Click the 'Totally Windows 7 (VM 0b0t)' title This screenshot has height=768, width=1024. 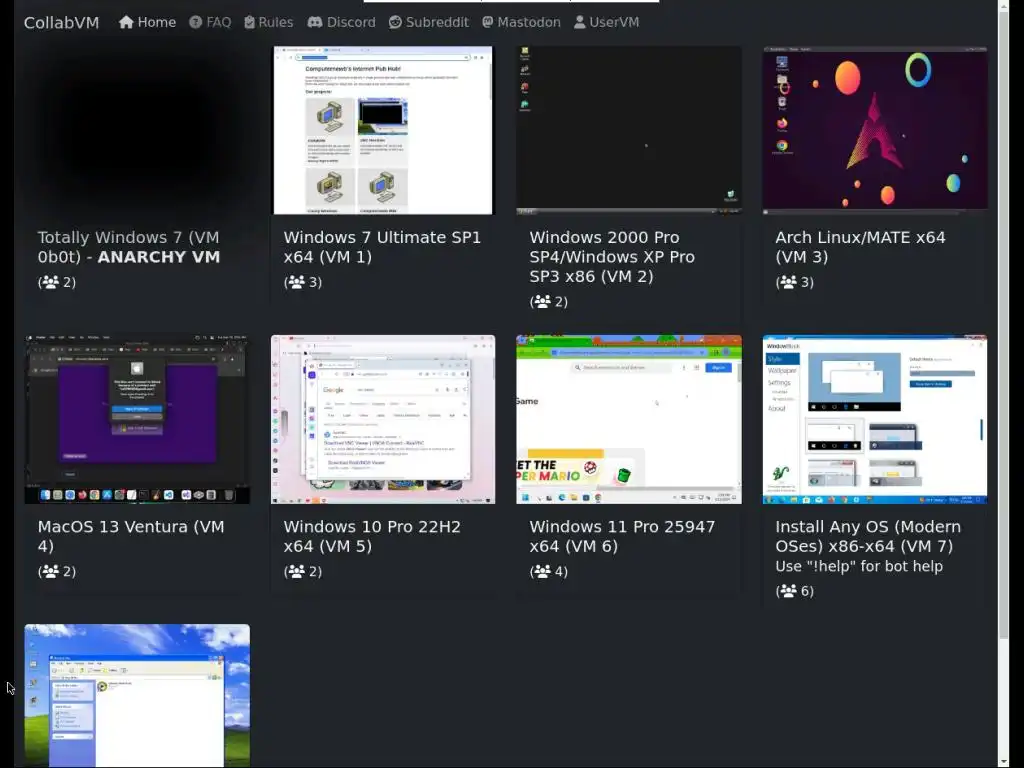(x=129, y=247)
